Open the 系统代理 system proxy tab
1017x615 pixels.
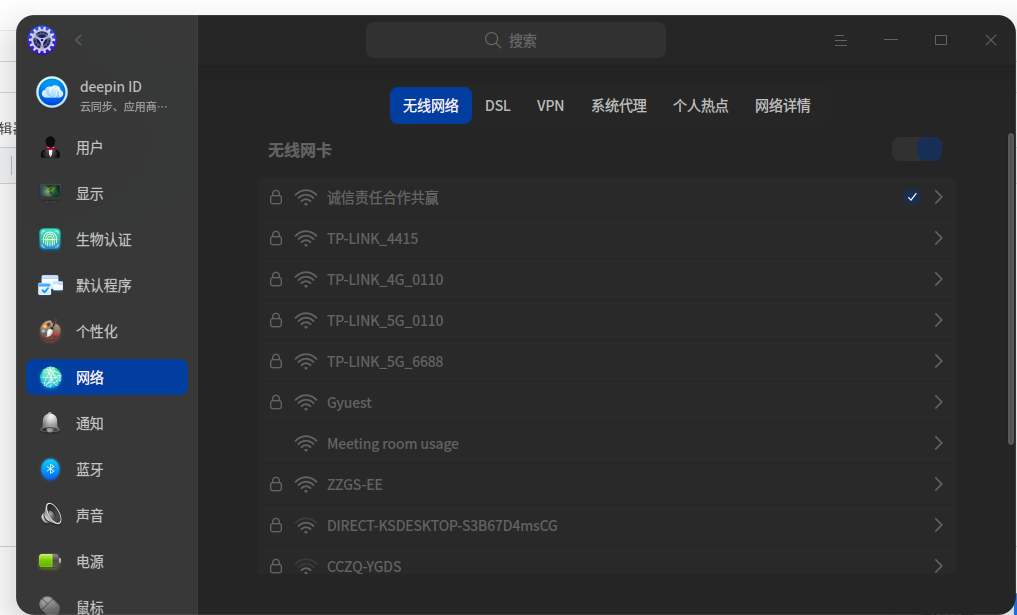coord(619,106)
